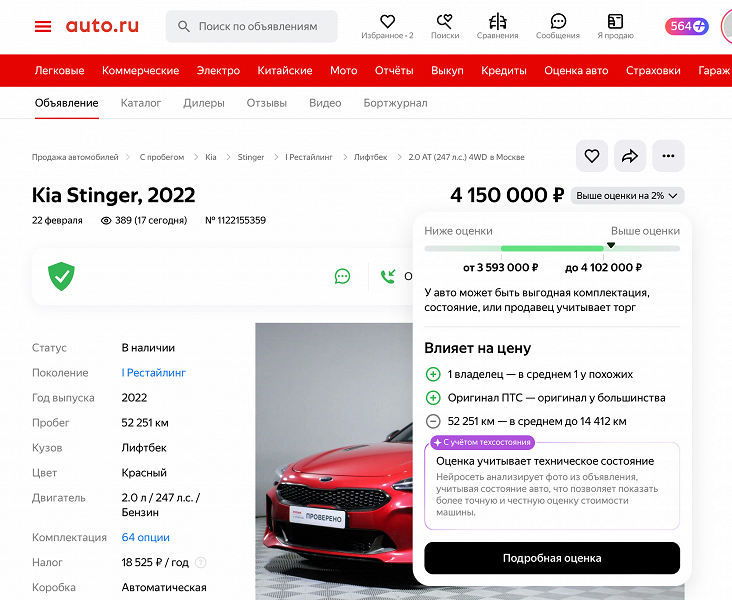Open Выкуп menu item
Image resolution: width=732 pixels, height=600 pixels.
[x=447, y=71]
